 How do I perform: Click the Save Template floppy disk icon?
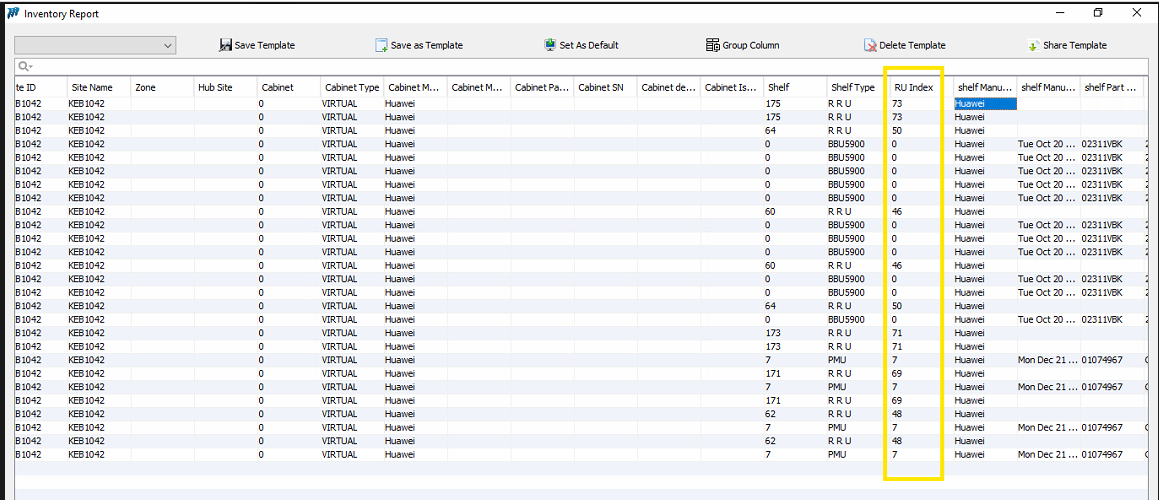click(225, 45)
